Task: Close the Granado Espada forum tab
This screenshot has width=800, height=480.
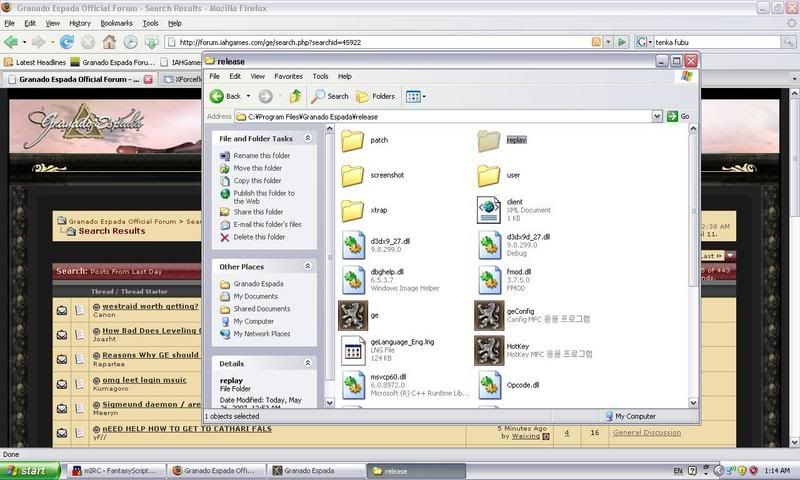Action: point(148,79)
